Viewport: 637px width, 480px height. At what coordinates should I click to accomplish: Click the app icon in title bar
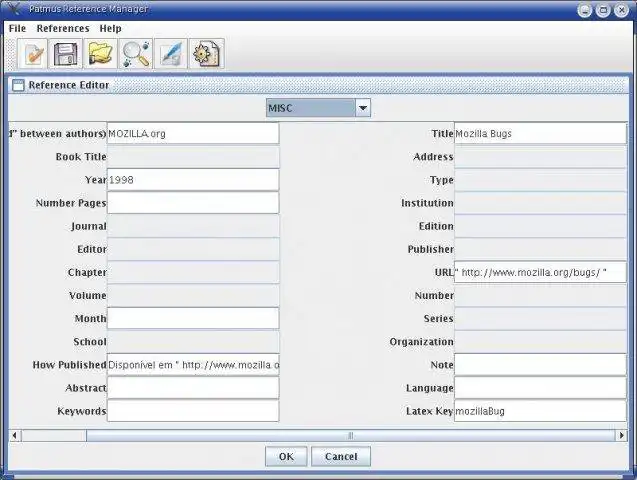point(14,8)
